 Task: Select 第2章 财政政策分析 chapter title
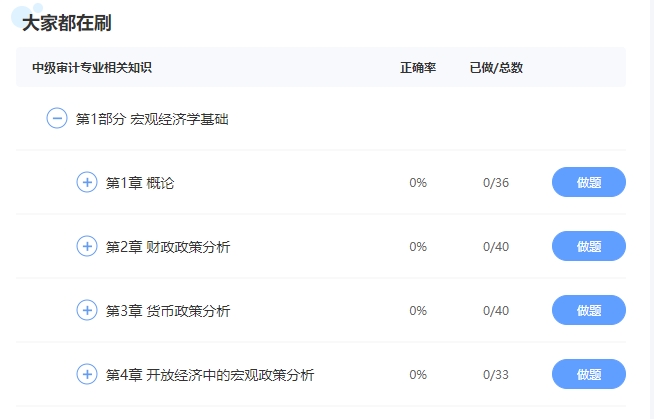[168, 247]
